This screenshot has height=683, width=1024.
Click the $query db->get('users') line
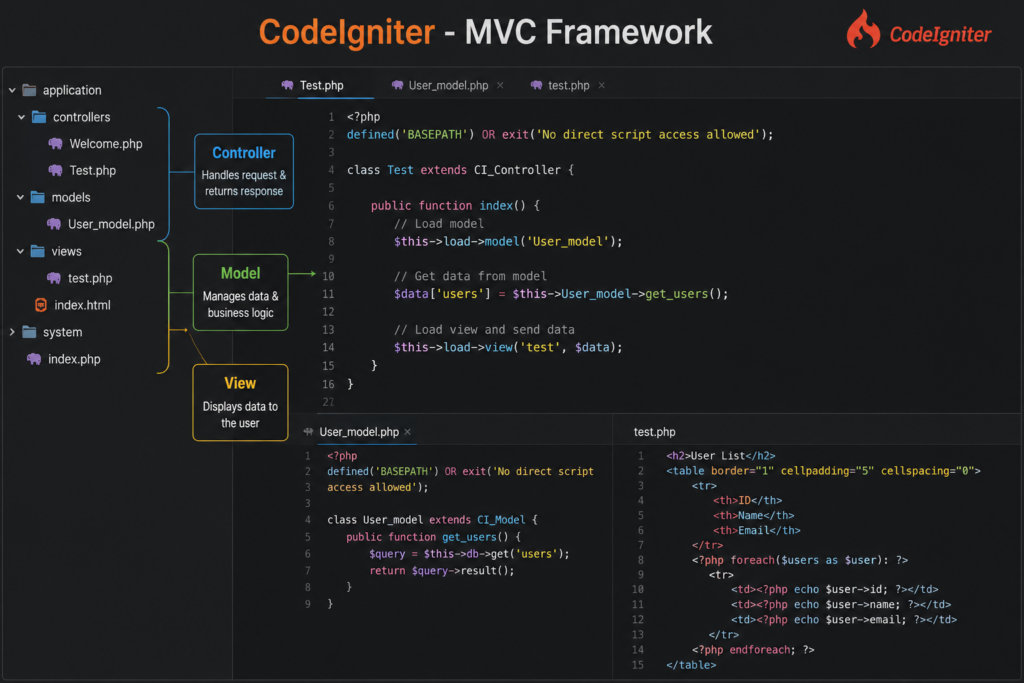[x=469, y=554]
